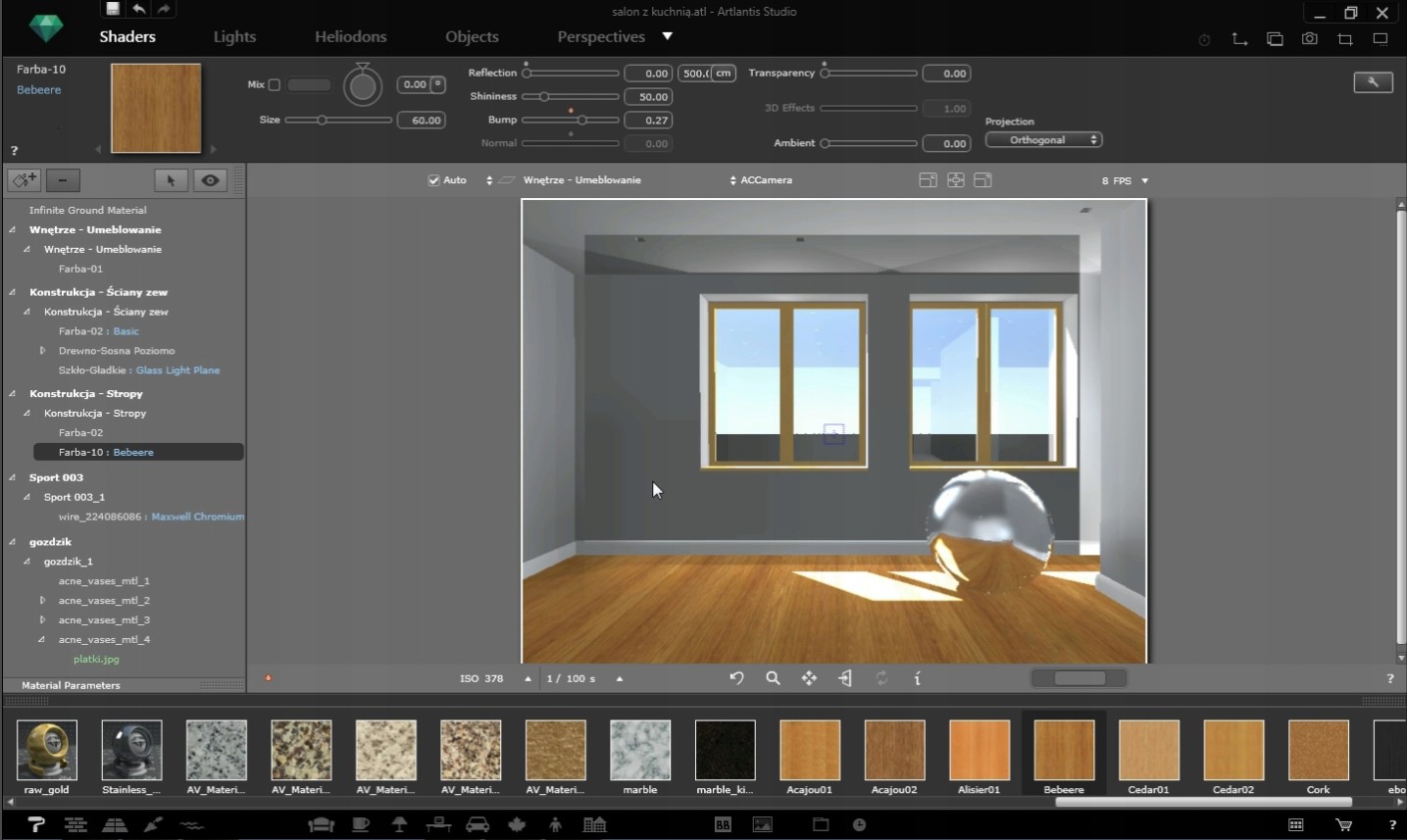Click the zoom magnifier below the preview
The image size is (1407, 840).
click(x=773, y=678)
